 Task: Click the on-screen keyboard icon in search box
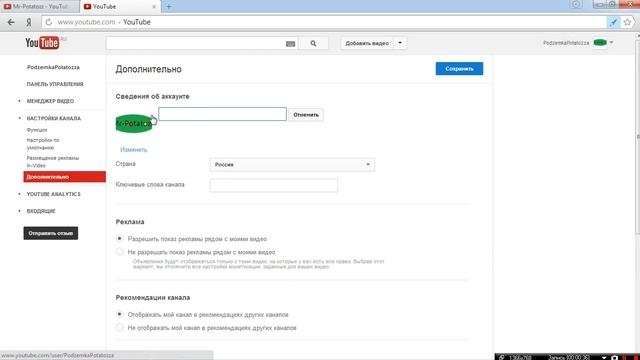pyautogui.click(x=290, y=44)
